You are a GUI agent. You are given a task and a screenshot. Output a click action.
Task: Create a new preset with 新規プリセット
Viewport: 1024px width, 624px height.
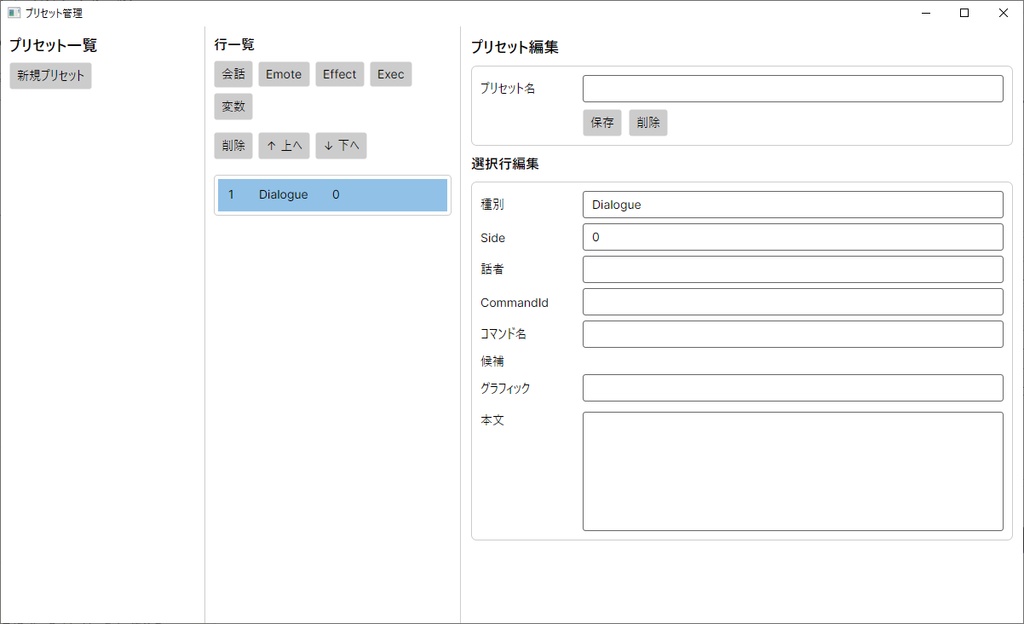(50, 75)
